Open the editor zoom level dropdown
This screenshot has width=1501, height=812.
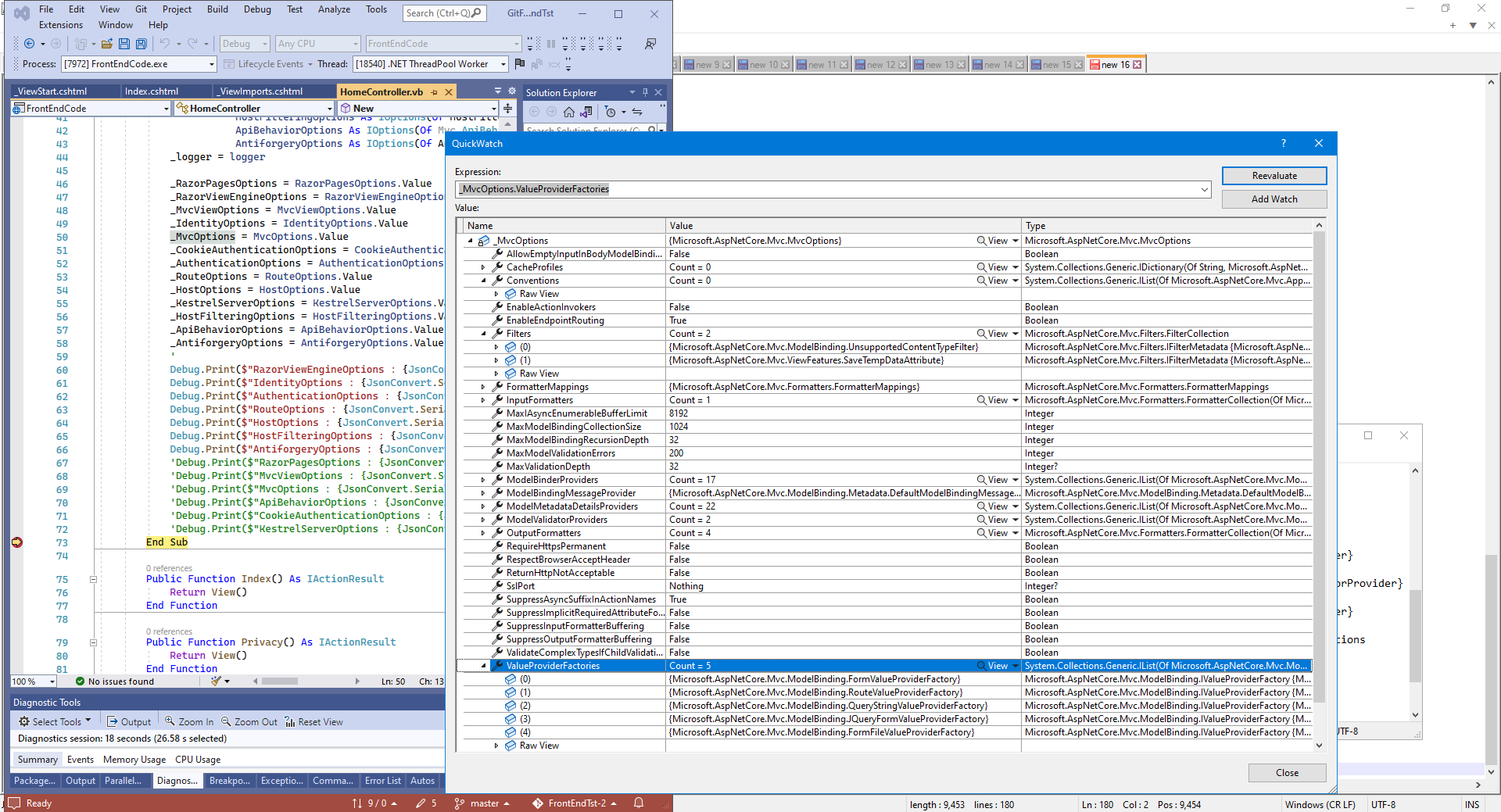pyautogui.click(x=52, y=681)
